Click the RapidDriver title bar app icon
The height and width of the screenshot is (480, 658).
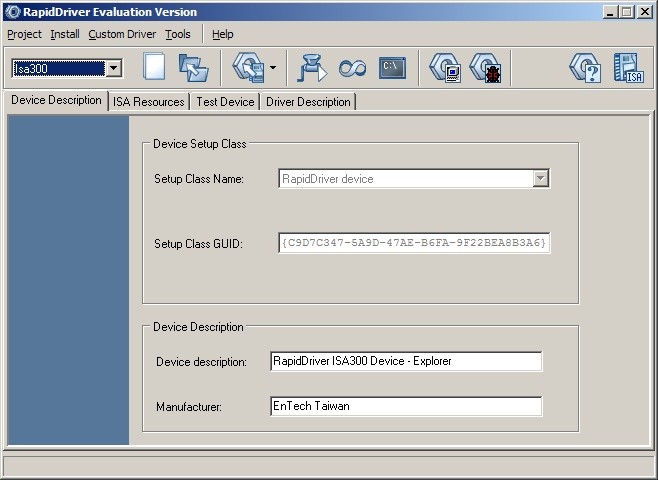point(13,12)
